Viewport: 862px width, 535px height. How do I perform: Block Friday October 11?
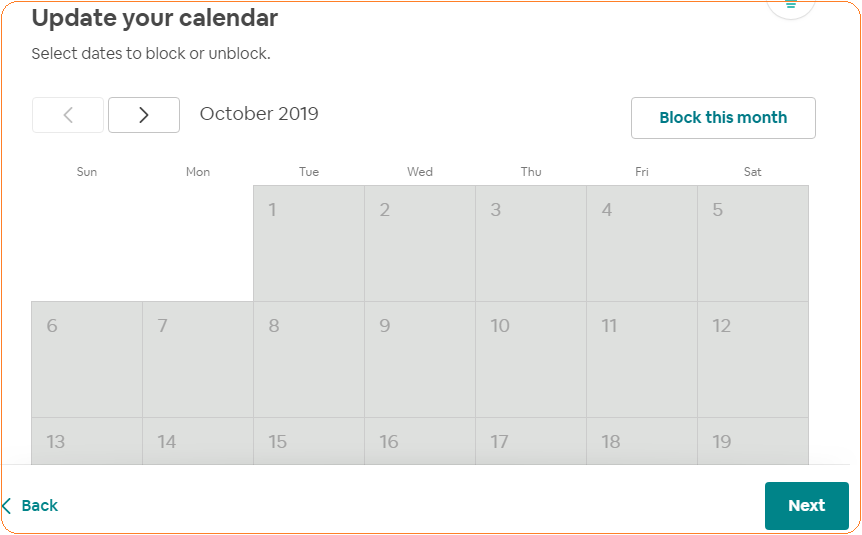[642, 359]
